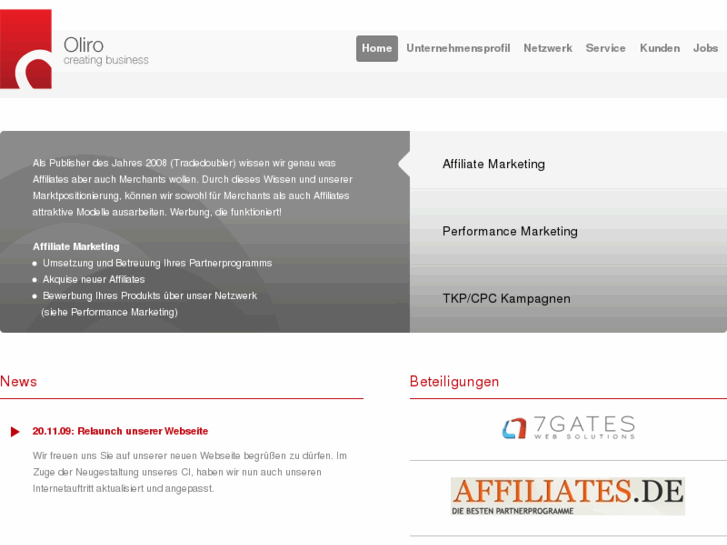Click the red Oliro logo icon

26,49
